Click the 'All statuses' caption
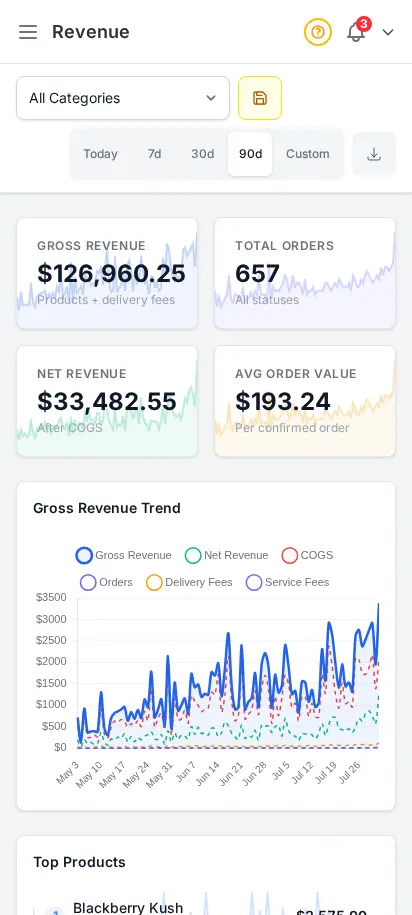The width and height of the screenshot is (412, 915). pyautogui.click(x=267, y=300)
